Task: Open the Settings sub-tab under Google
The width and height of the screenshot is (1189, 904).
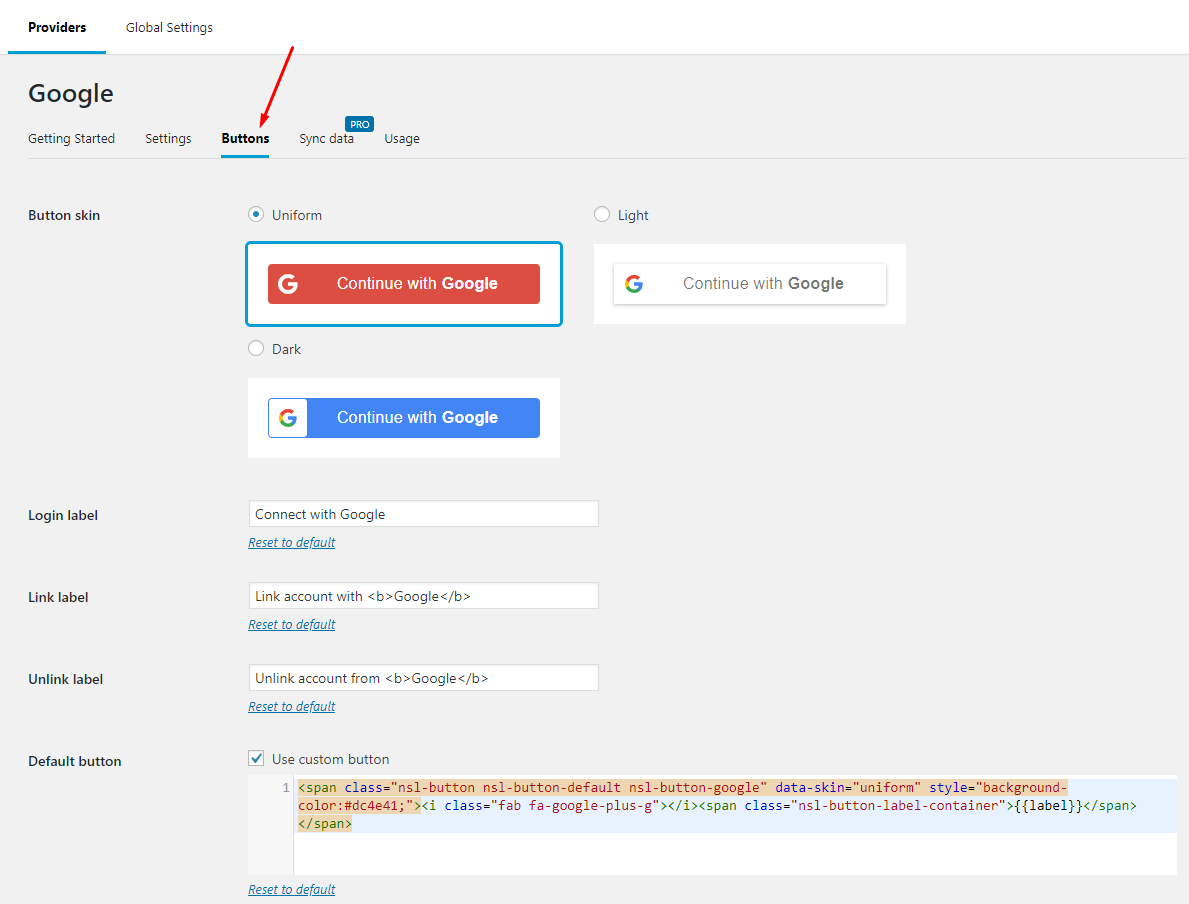Action: point(168,139)
